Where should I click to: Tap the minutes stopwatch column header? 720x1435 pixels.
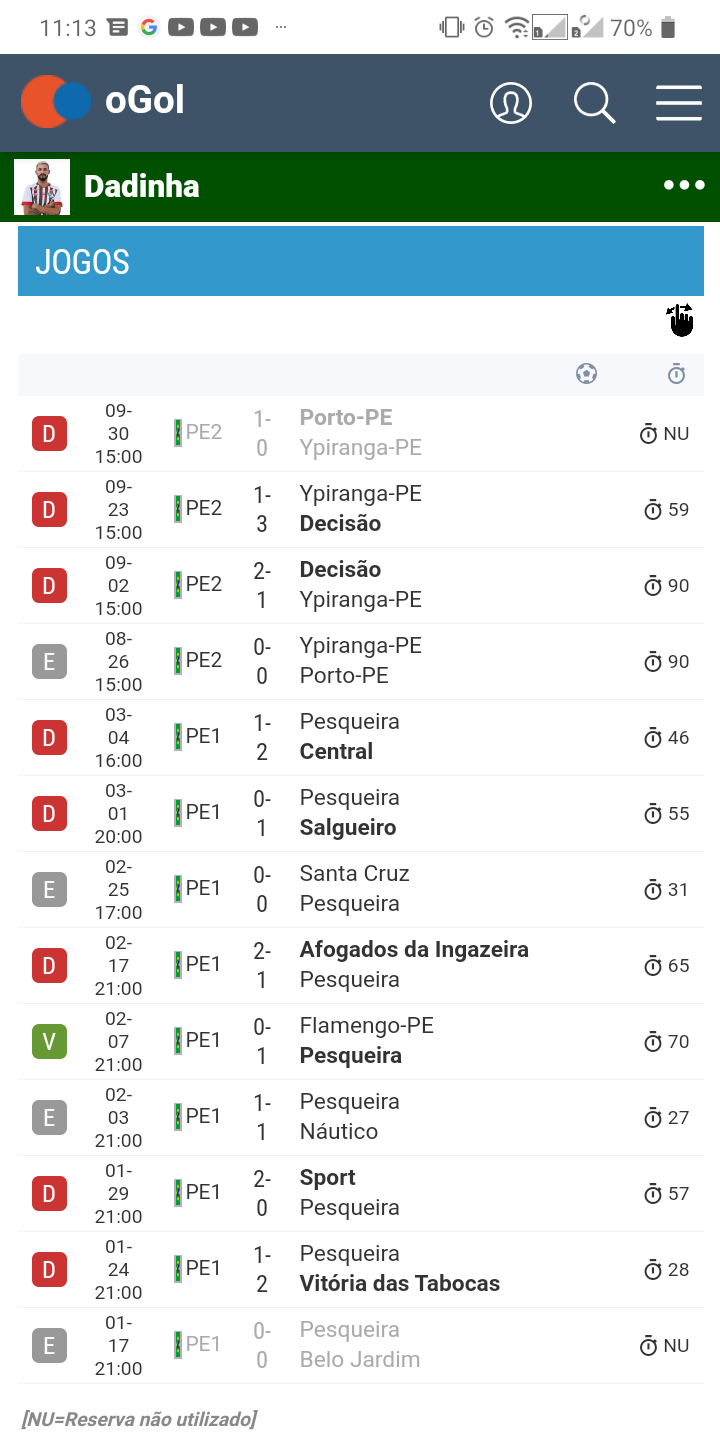[x=677, y=374]
